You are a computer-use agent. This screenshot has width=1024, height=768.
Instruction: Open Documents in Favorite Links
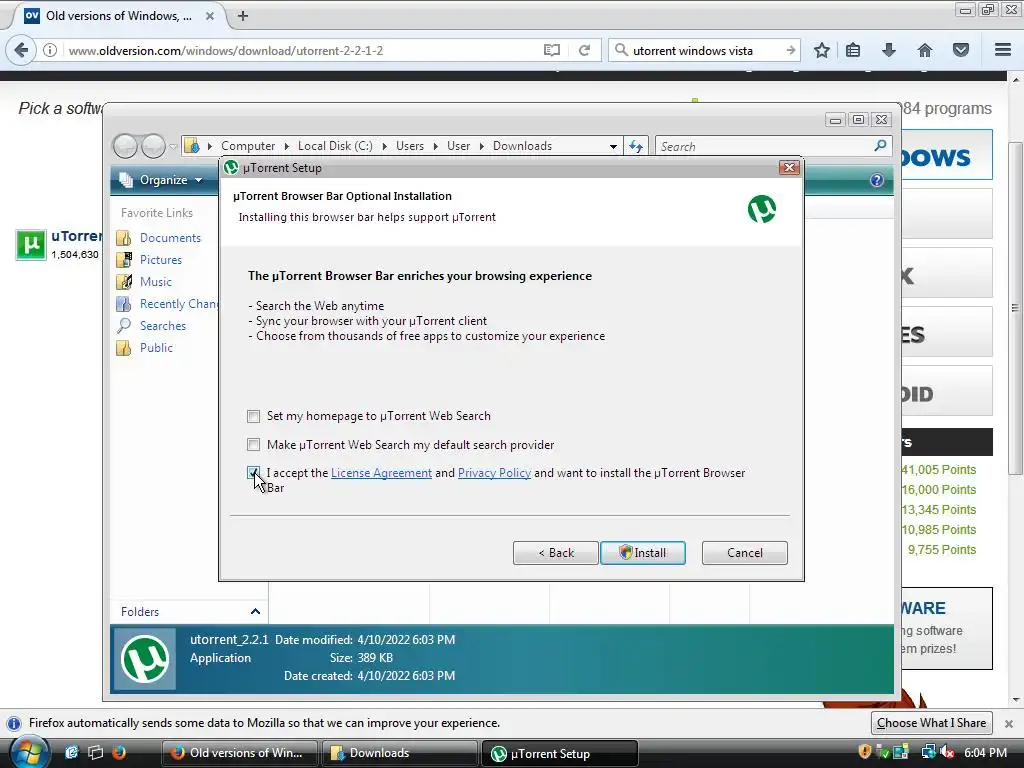pos(170,238)
